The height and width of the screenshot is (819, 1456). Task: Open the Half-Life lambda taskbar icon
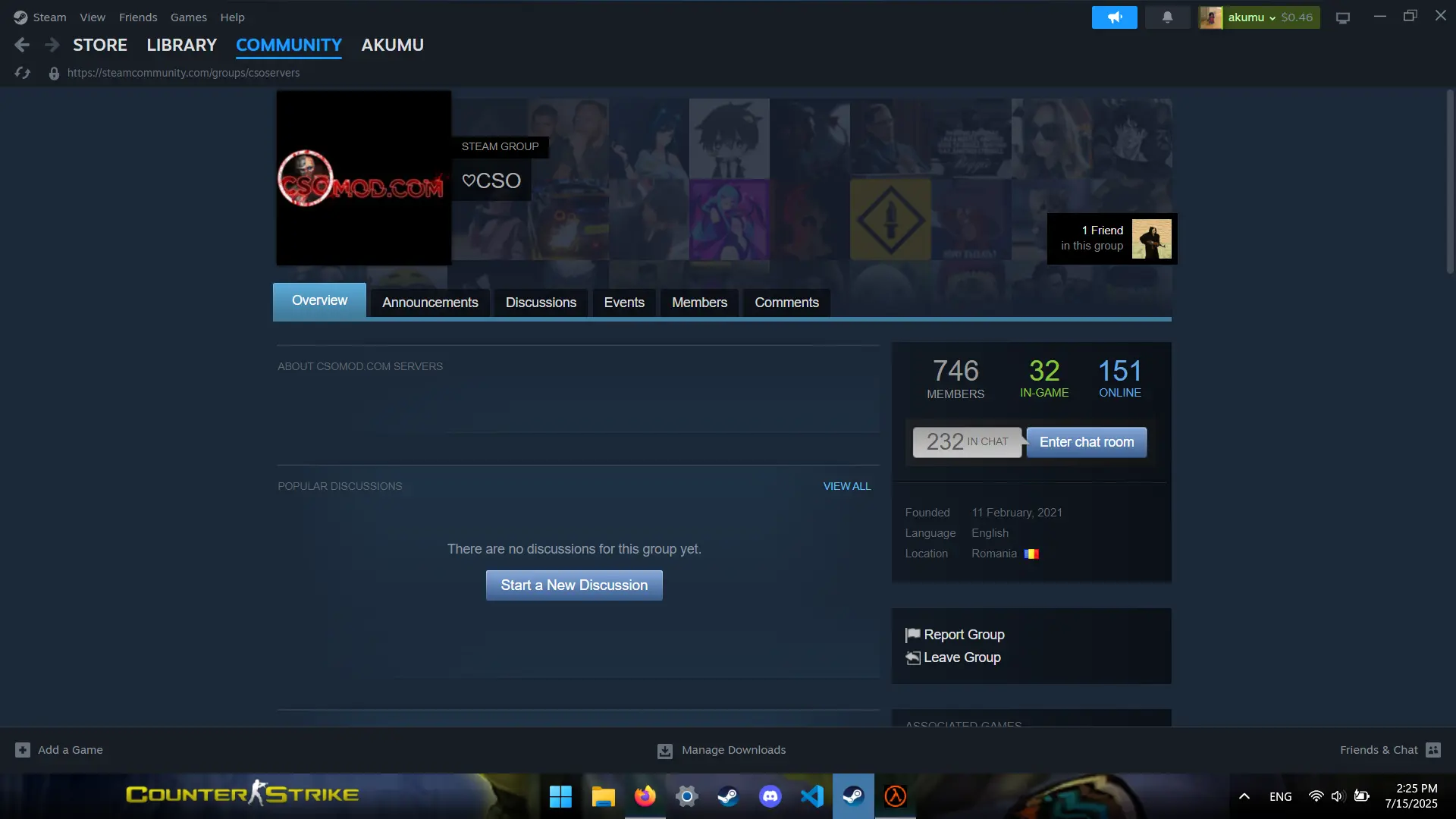pos(896,796)
